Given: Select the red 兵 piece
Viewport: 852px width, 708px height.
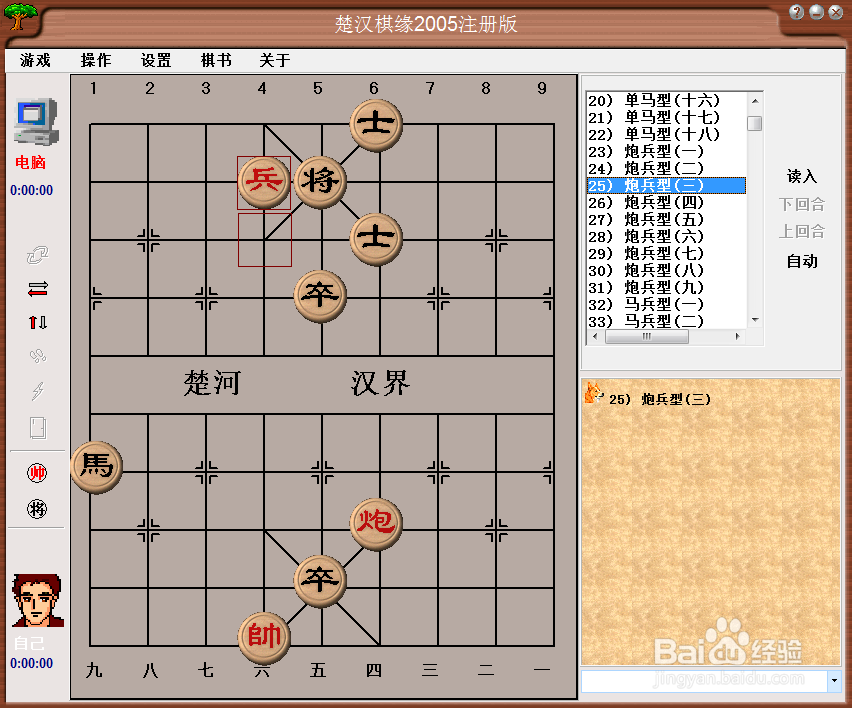Looking at the screenshot, I should pos(264,182).
